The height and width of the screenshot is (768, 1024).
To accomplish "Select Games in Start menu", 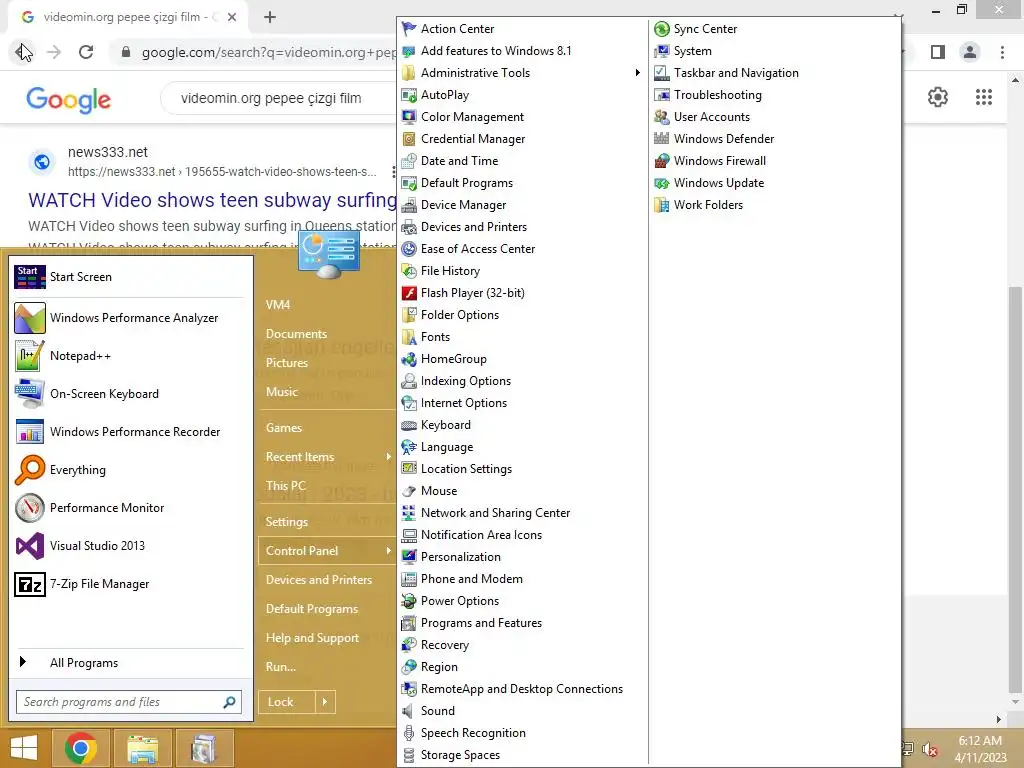I will pos(283,428).
